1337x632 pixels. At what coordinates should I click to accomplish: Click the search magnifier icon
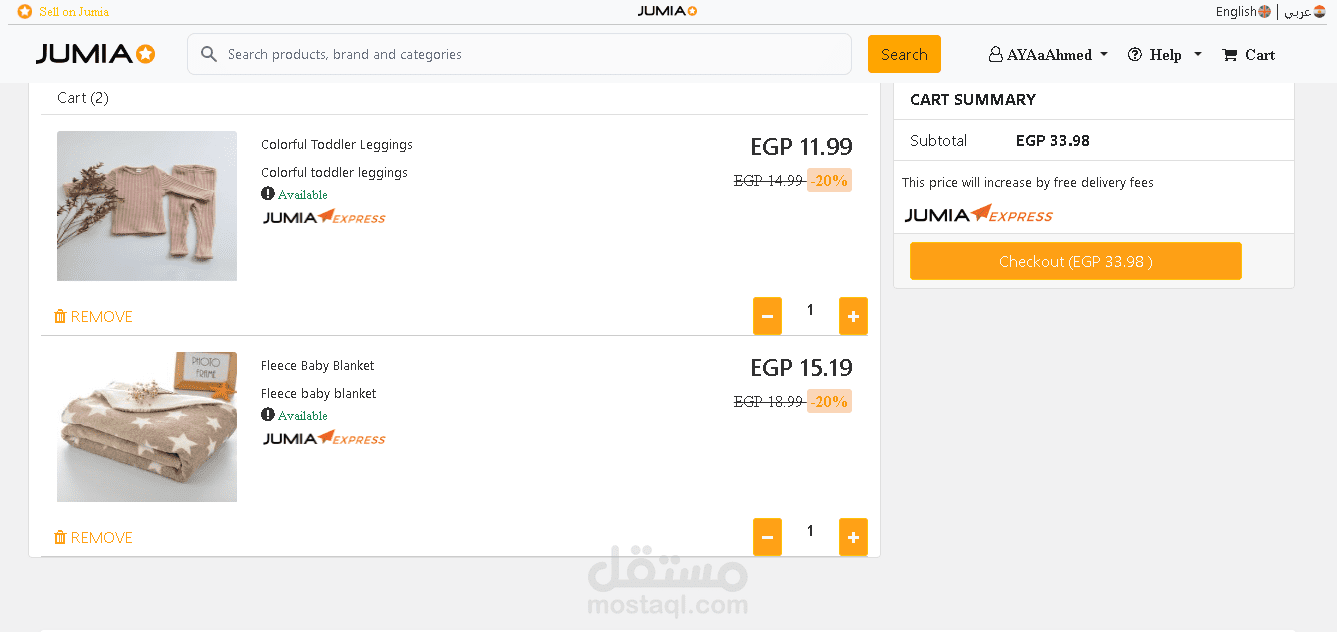tap(209, 54)
